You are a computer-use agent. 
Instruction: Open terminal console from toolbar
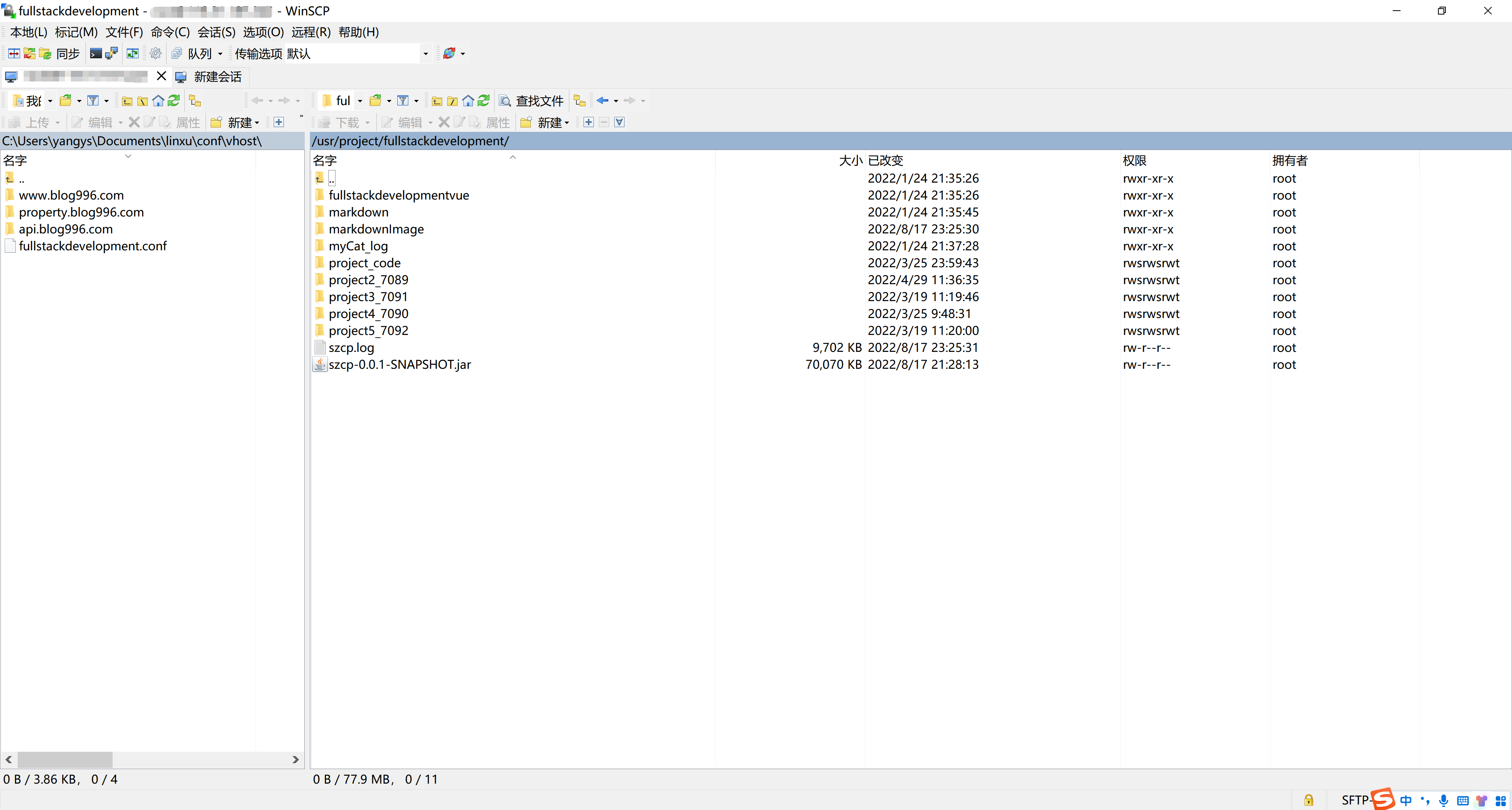96,54
